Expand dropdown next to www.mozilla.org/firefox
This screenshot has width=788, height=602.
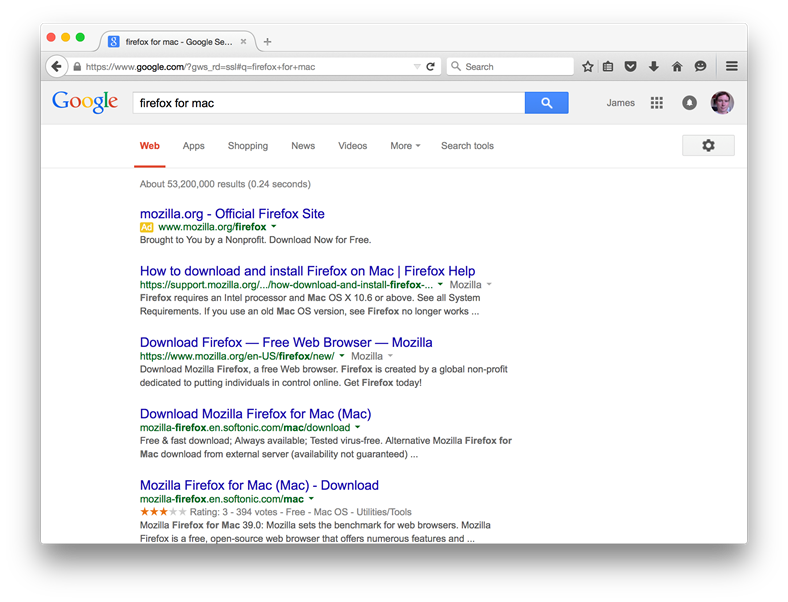tap(274, 227)
